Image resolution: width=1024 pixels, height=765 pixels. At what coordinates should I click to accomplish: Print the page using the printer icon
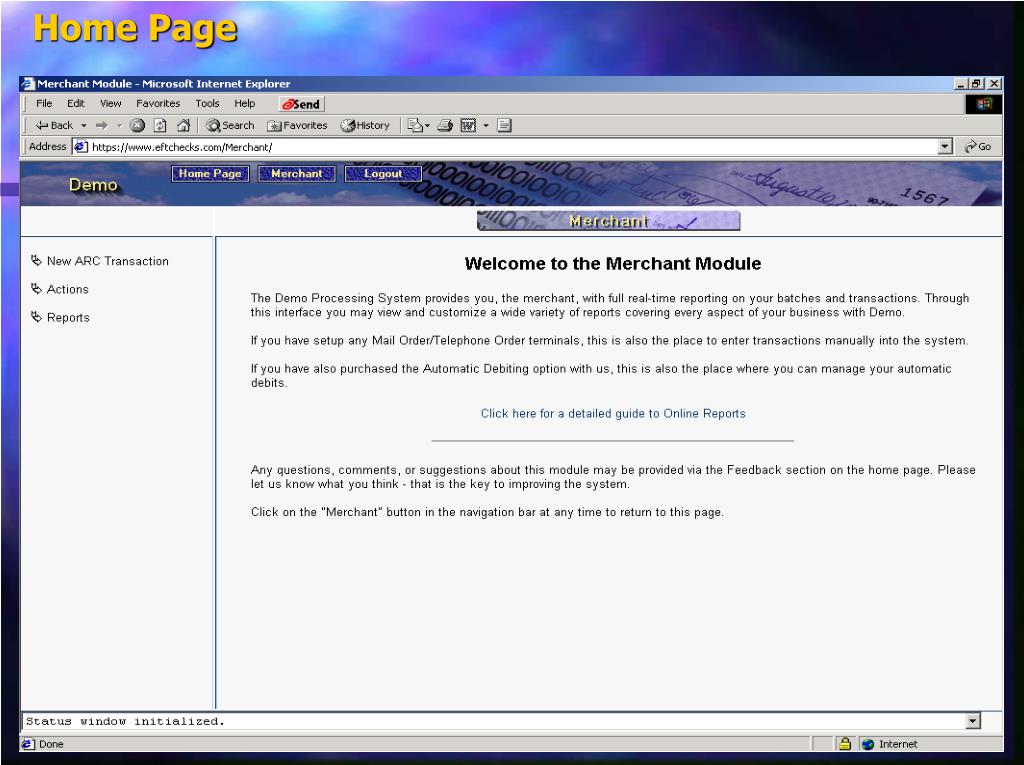(x=445, y=125)
